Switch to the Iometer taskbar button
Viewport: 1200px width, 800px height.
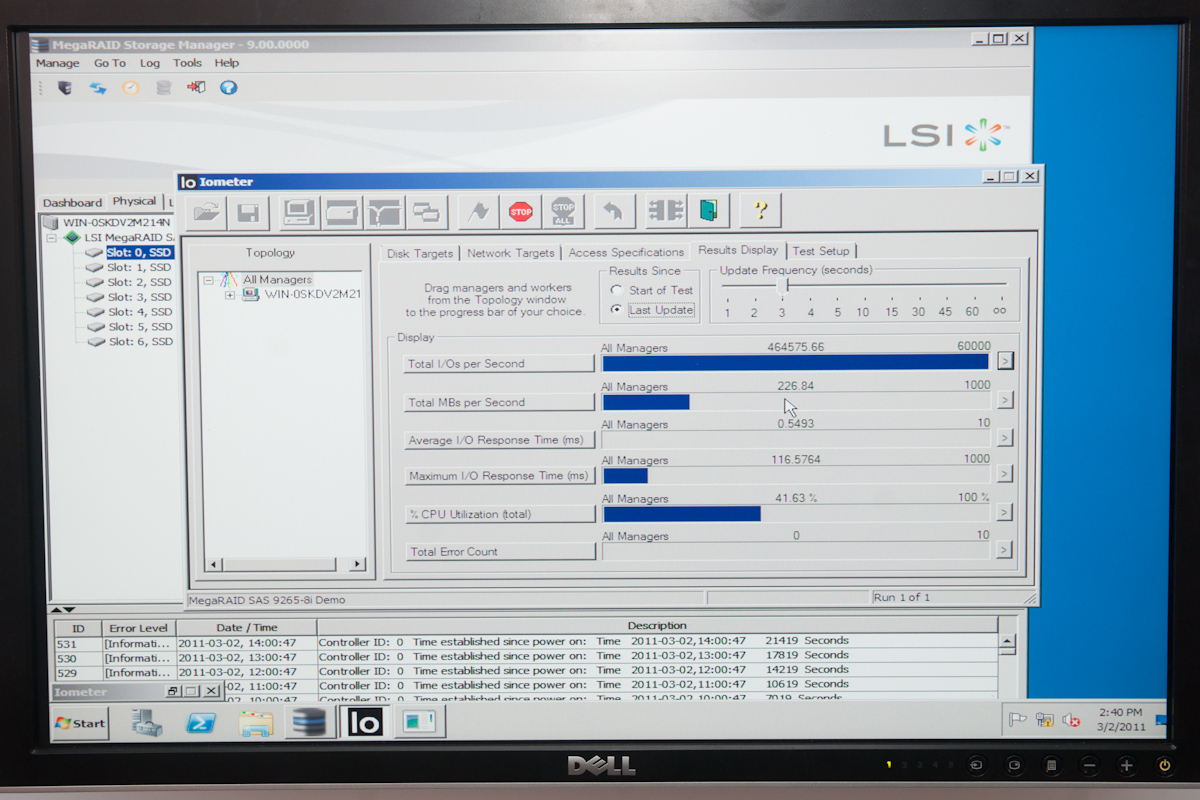pyautogui.click(x=365, y=723)
